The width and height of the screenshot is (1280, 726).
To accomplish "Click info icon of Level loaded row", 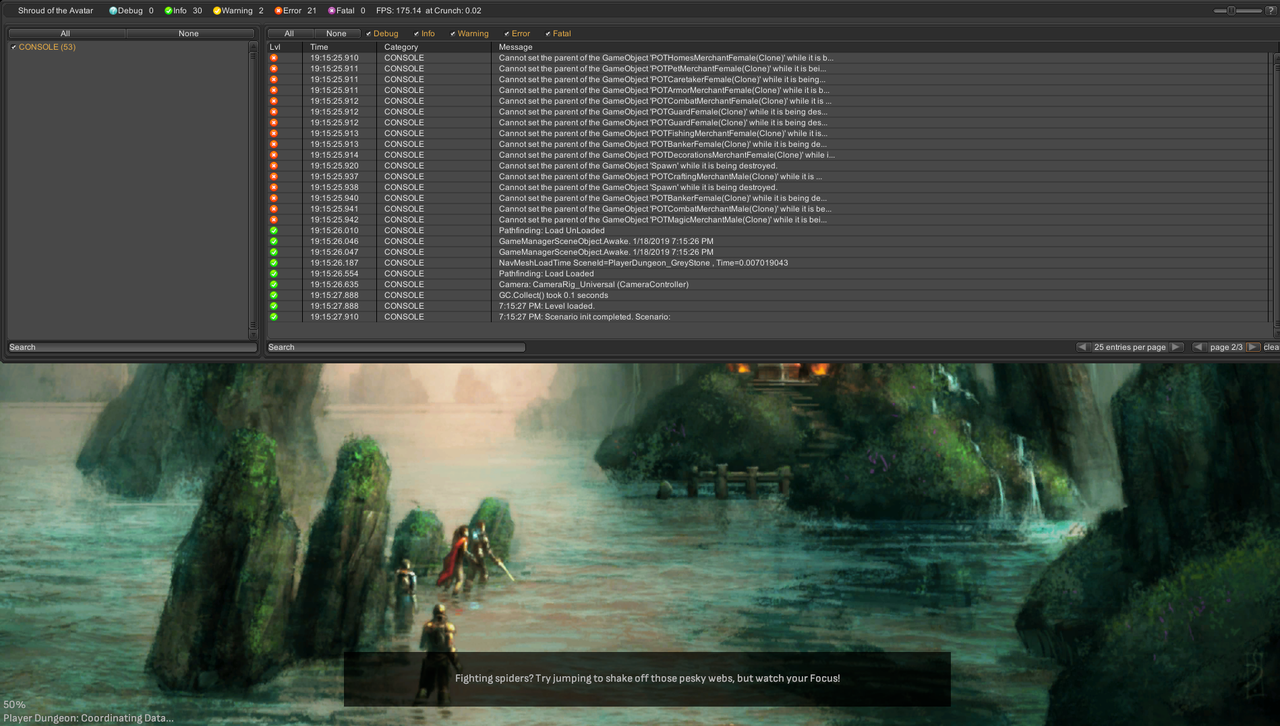I will [x=274, y=306].
